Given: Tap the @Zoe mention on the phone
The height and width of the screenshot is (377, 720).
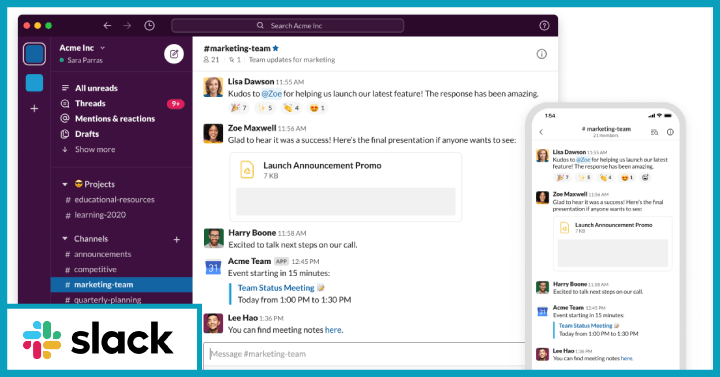Looking at the screenshot, I should click(x=583, y=160).
